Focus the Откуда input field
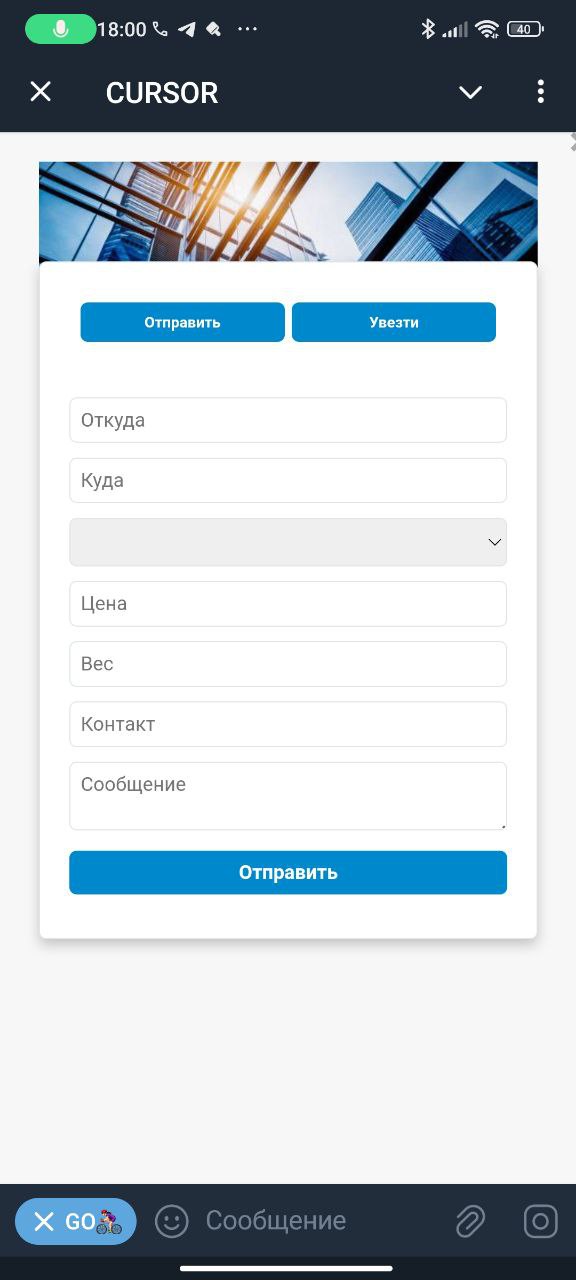Viewport: 576px width, 1280px height. pos(288,420)
